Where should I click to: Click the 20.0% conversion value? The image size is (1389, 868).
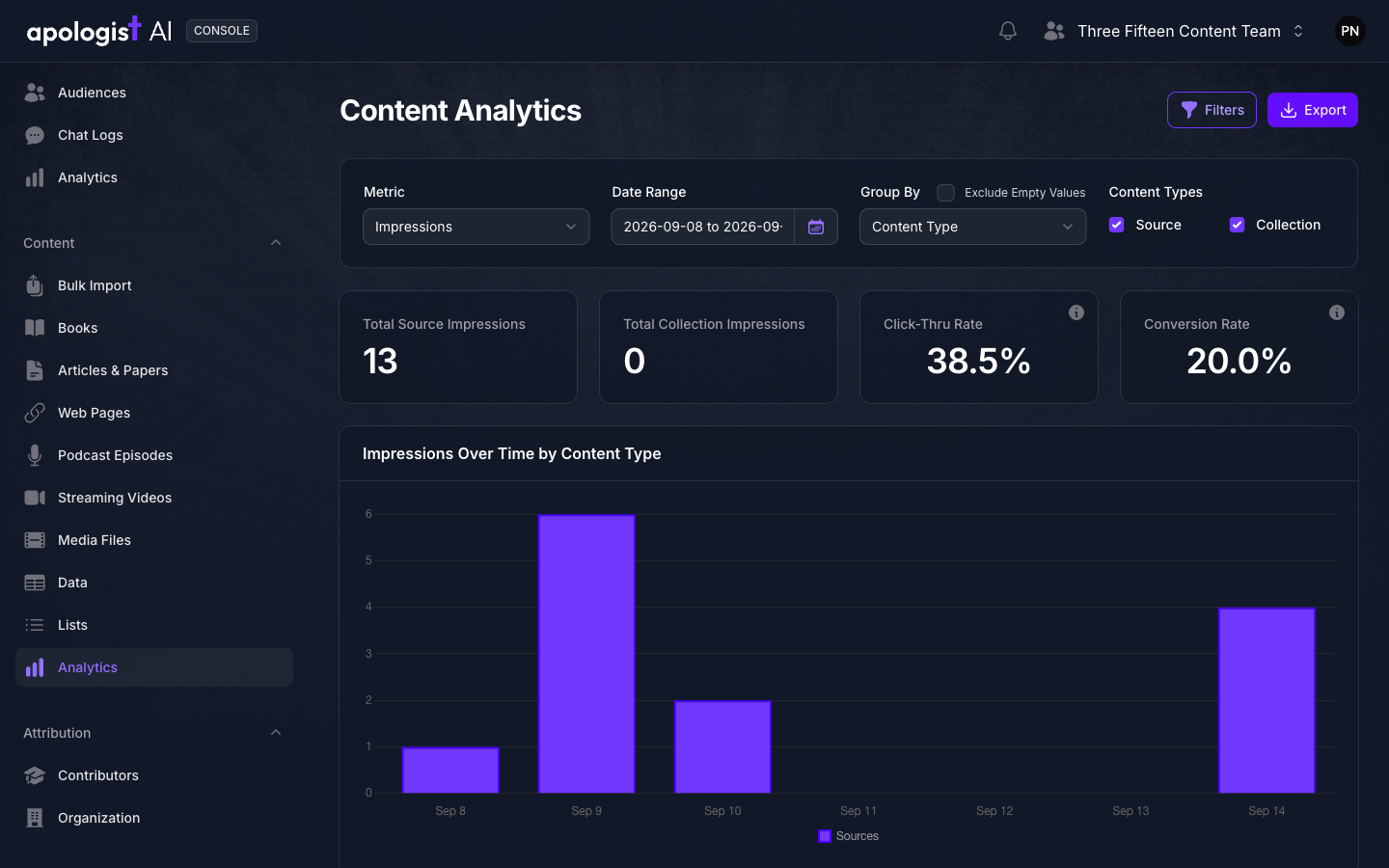(1239, 361)
